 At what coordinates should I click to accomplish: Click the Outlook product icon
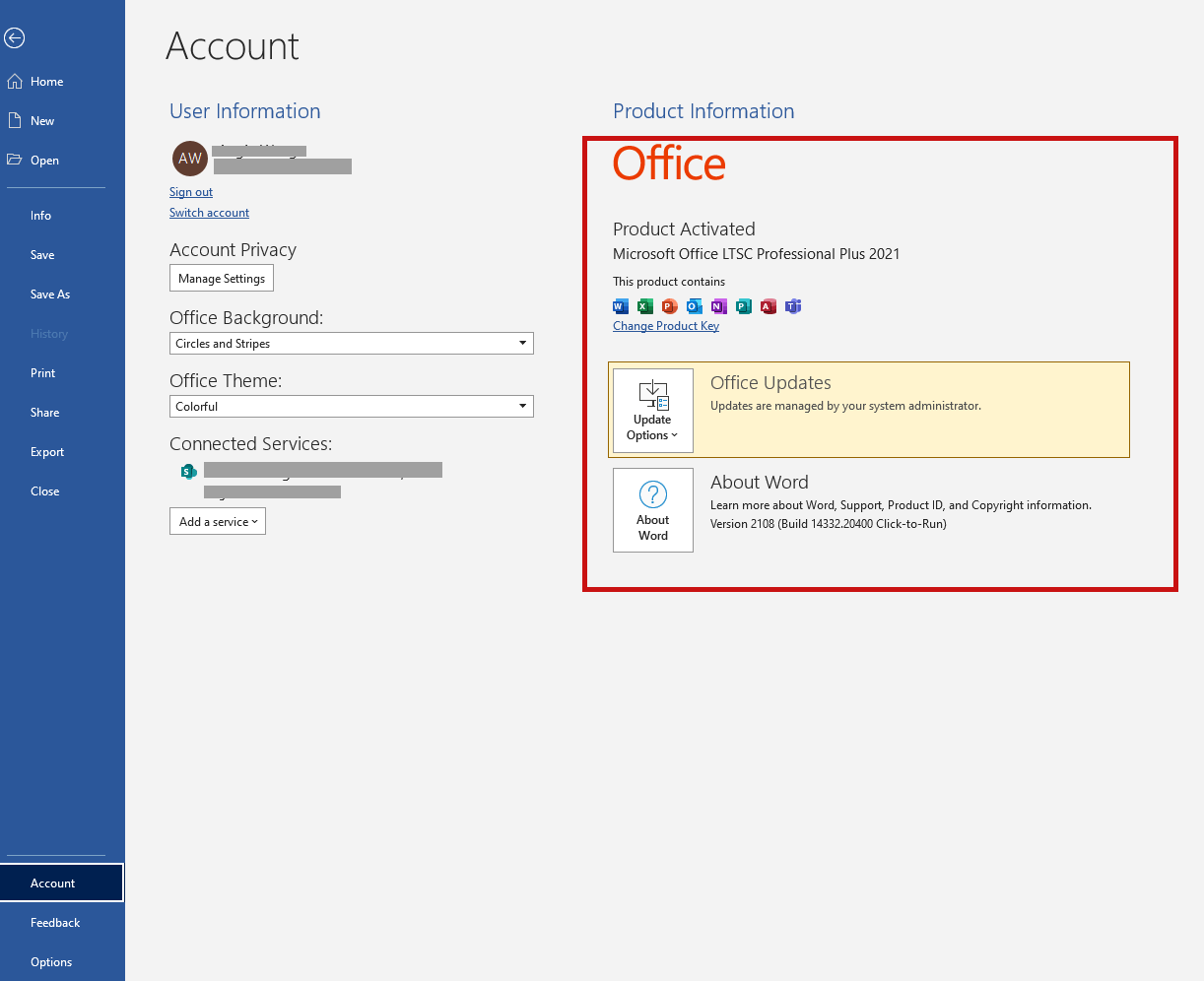(695, 306)
